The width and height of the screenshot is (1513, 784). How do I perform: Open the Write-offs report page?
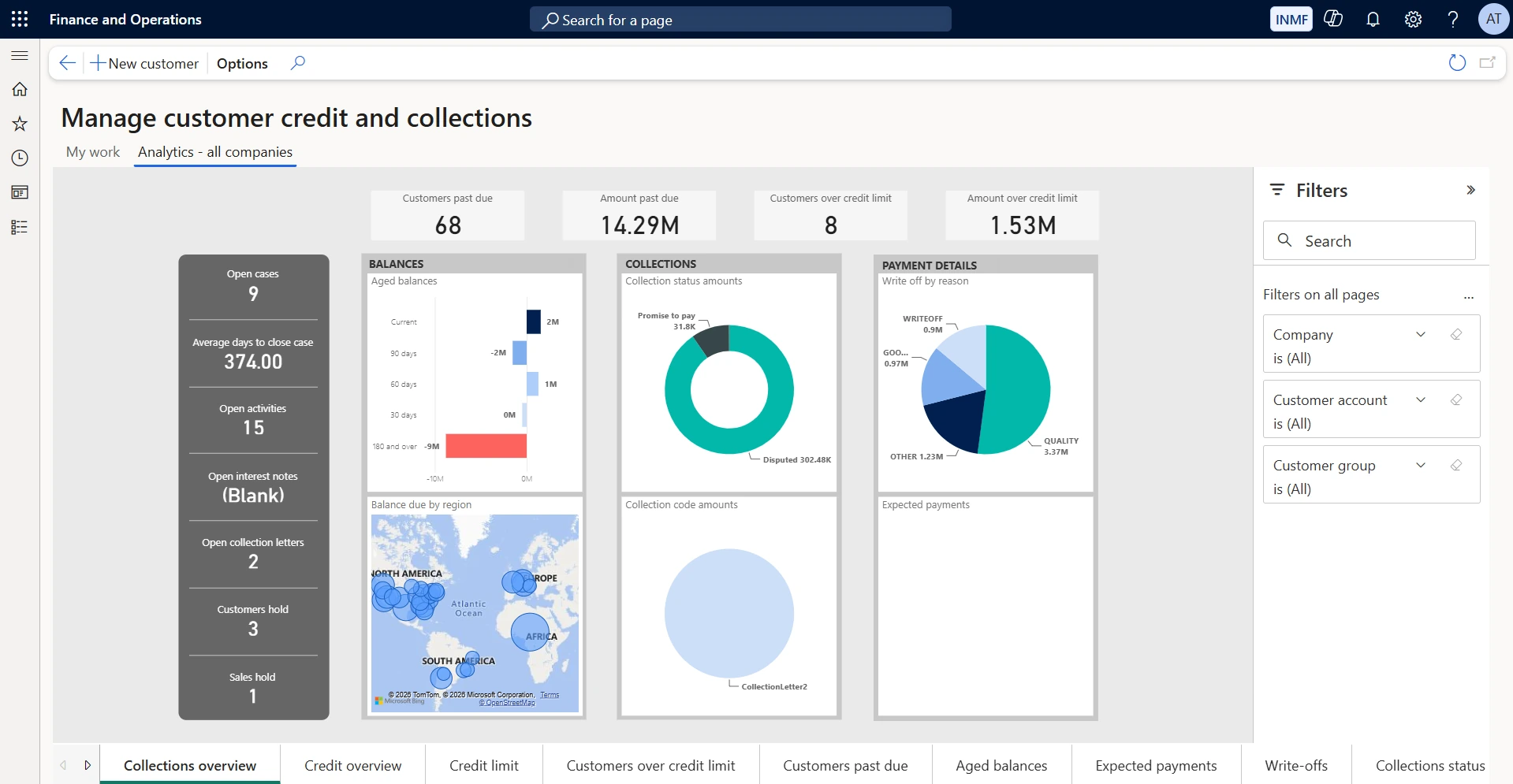(1296, 765)
